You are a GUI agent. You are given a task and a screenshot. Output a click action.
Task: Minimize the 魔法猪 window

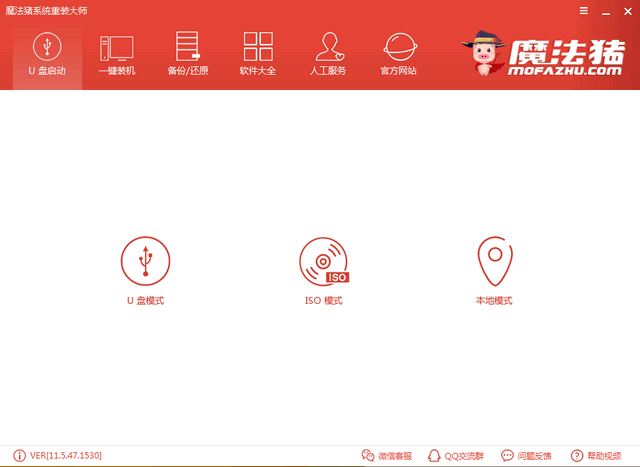606,9
